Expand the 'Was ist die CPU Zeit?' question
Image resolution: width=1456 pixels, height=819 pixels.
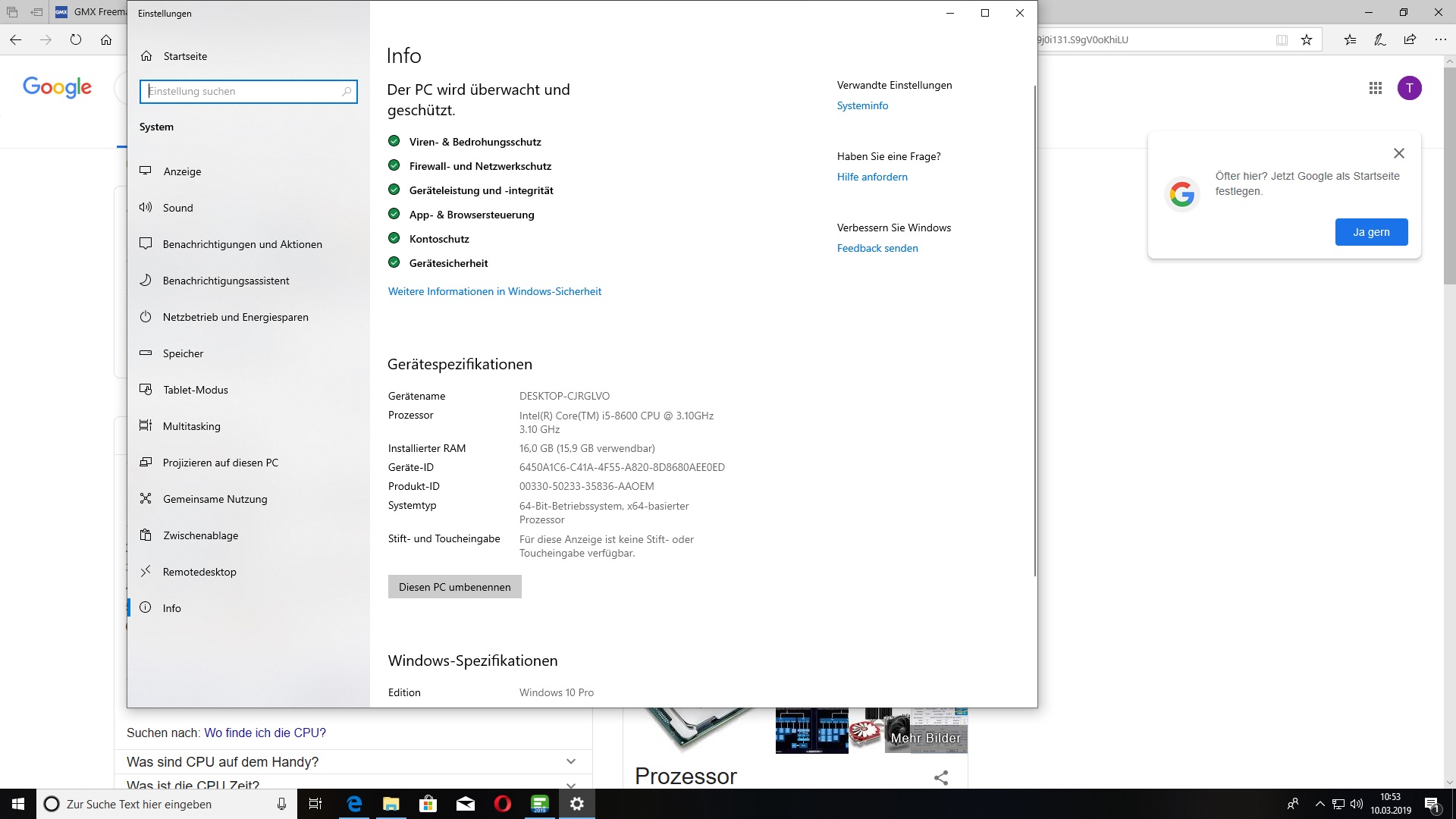pos(570,784)
